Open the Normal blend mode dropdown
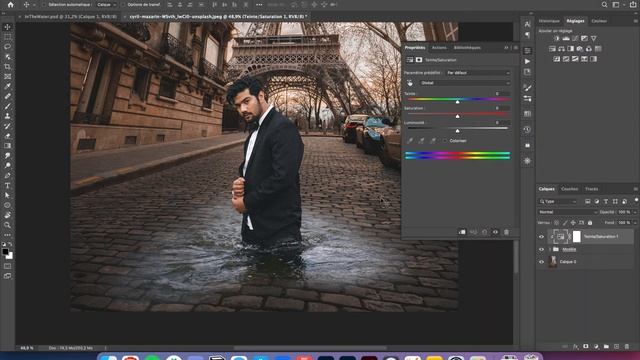 568,212
